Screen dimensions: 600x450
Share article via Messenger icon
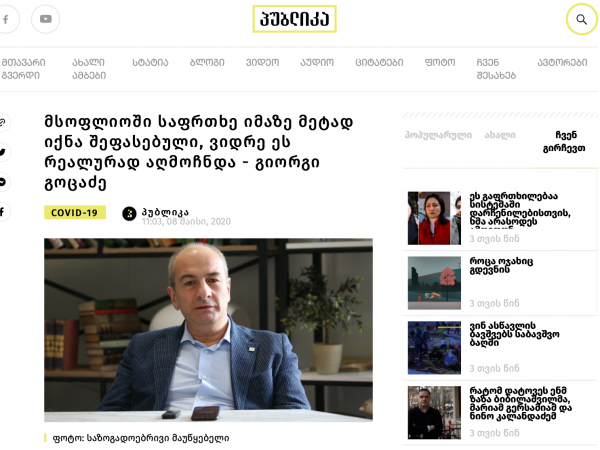pyautogui.click(x=3, y=182)
